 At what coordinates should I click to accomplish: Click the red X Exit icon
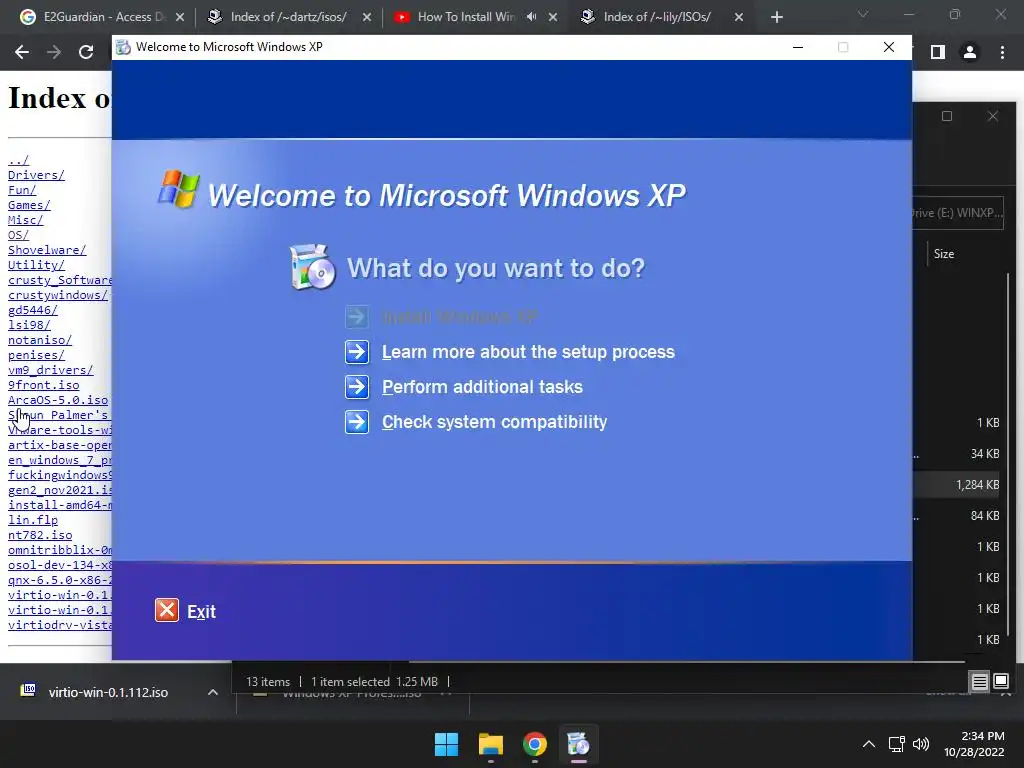pos(167,611)
